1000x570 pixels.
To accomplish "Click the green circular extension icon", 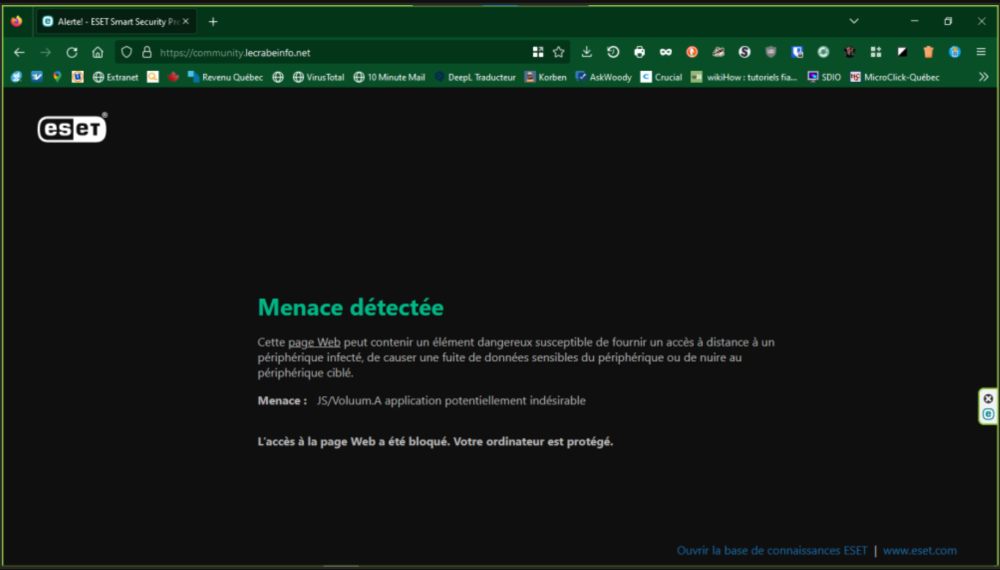I will click(823, 52).
